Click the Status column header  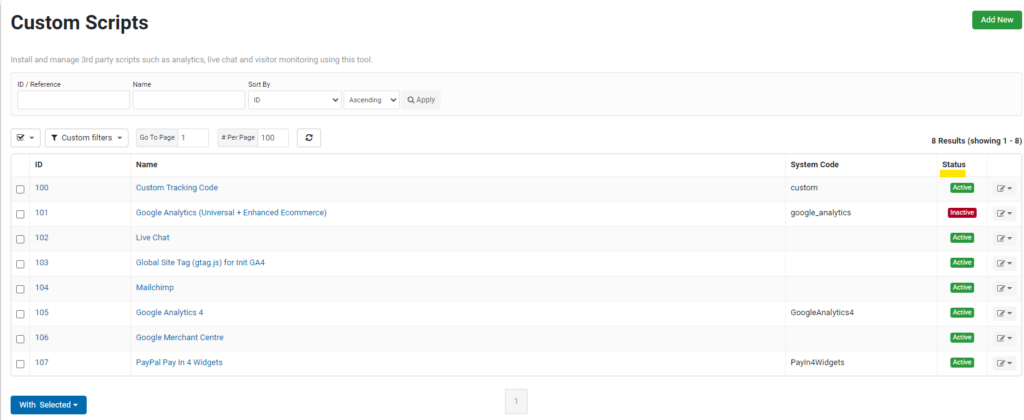click(x=953, y=165)
